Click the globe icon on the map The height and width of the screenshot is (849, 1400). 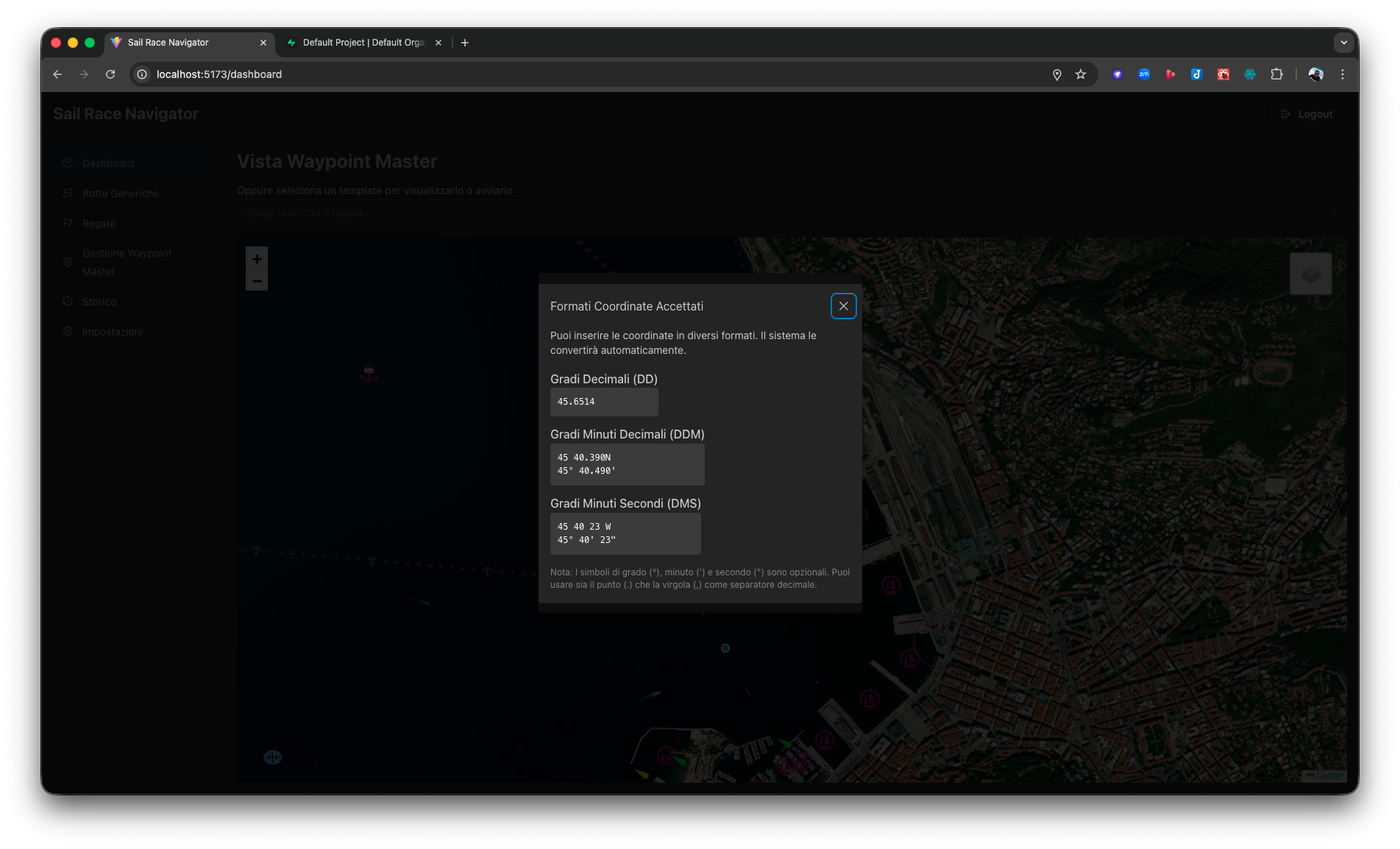tap(272, 757)
